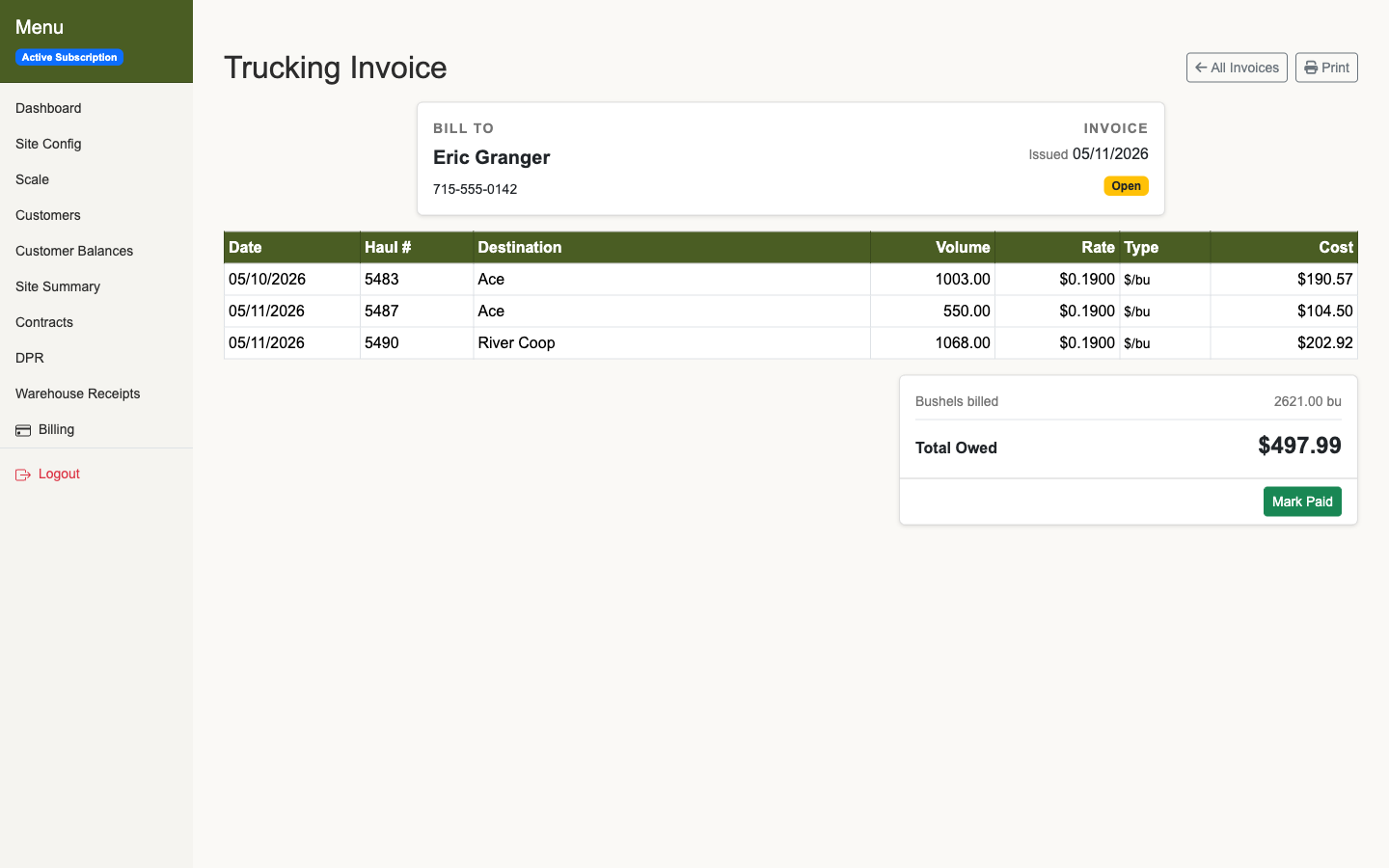
Task: Click the Mark Paid button
Action: tap(1302, 502)
